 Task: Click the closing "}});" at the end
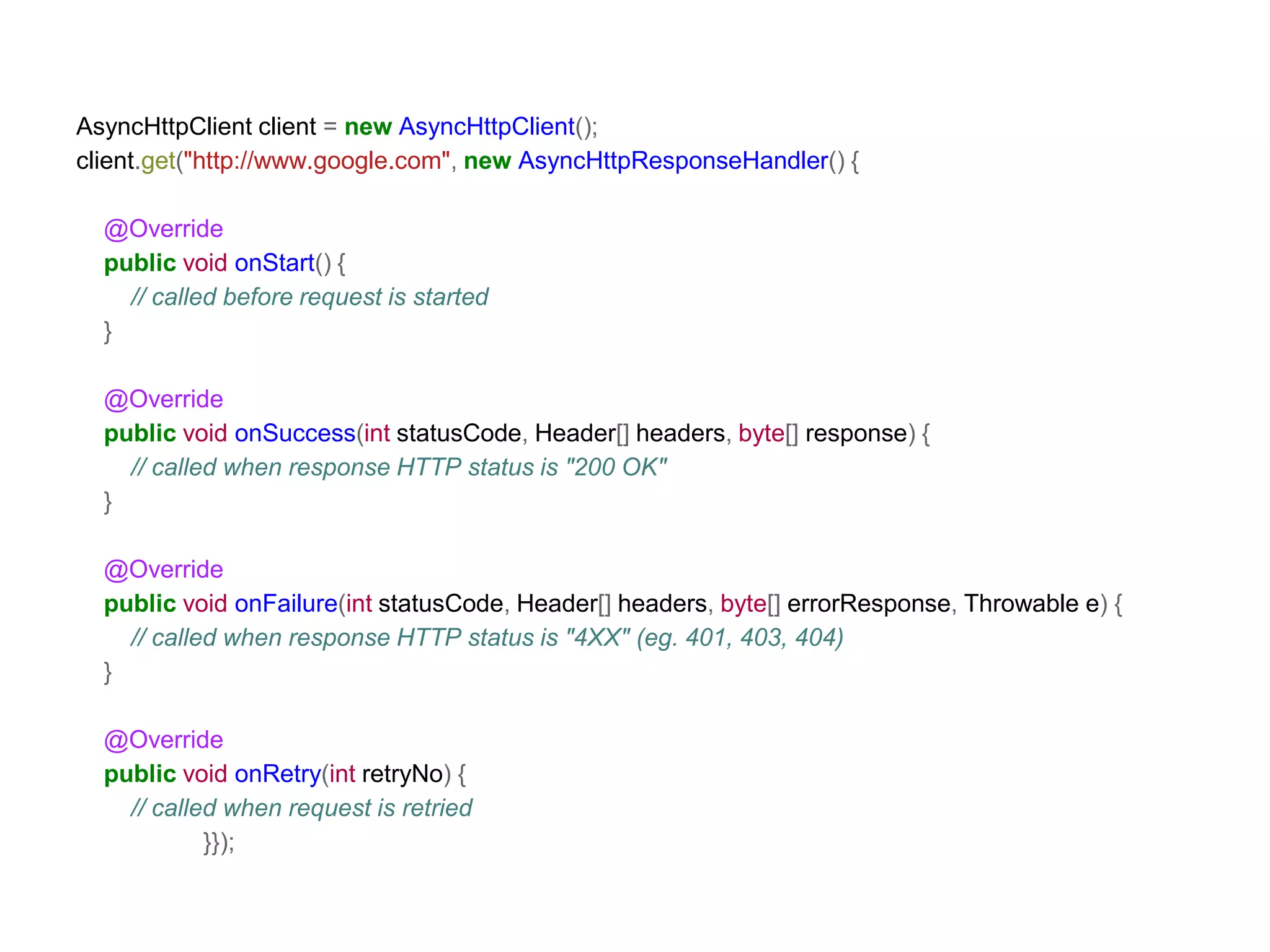[x=219, y=843]
